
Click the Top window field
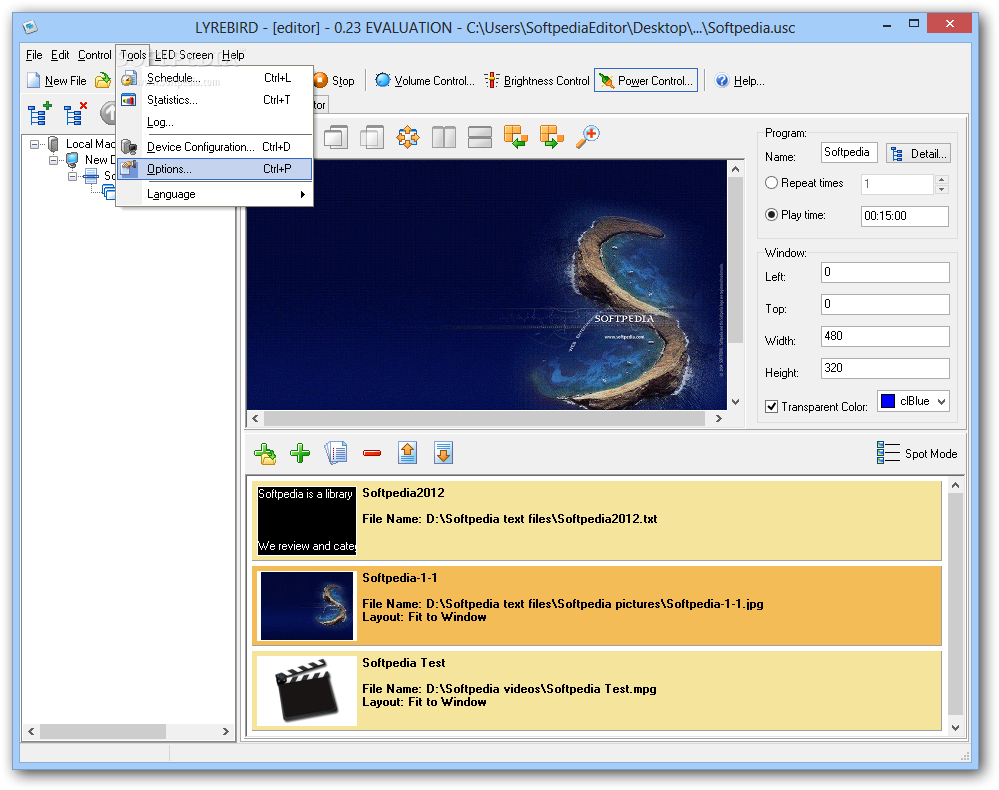(x=885, y=305)
